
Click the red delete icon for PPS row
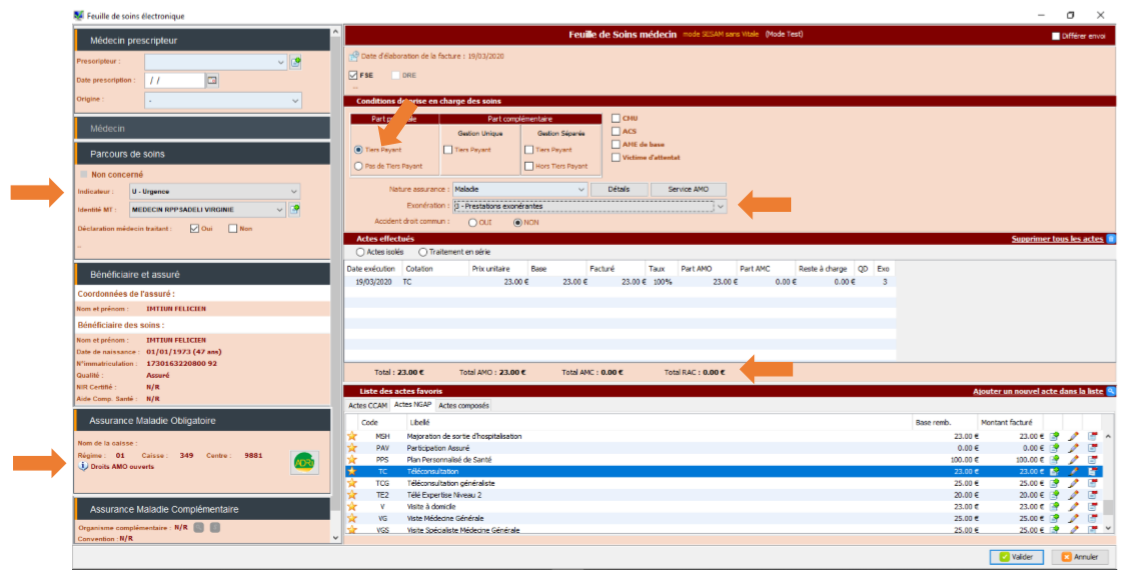[x=1092, y=460]
